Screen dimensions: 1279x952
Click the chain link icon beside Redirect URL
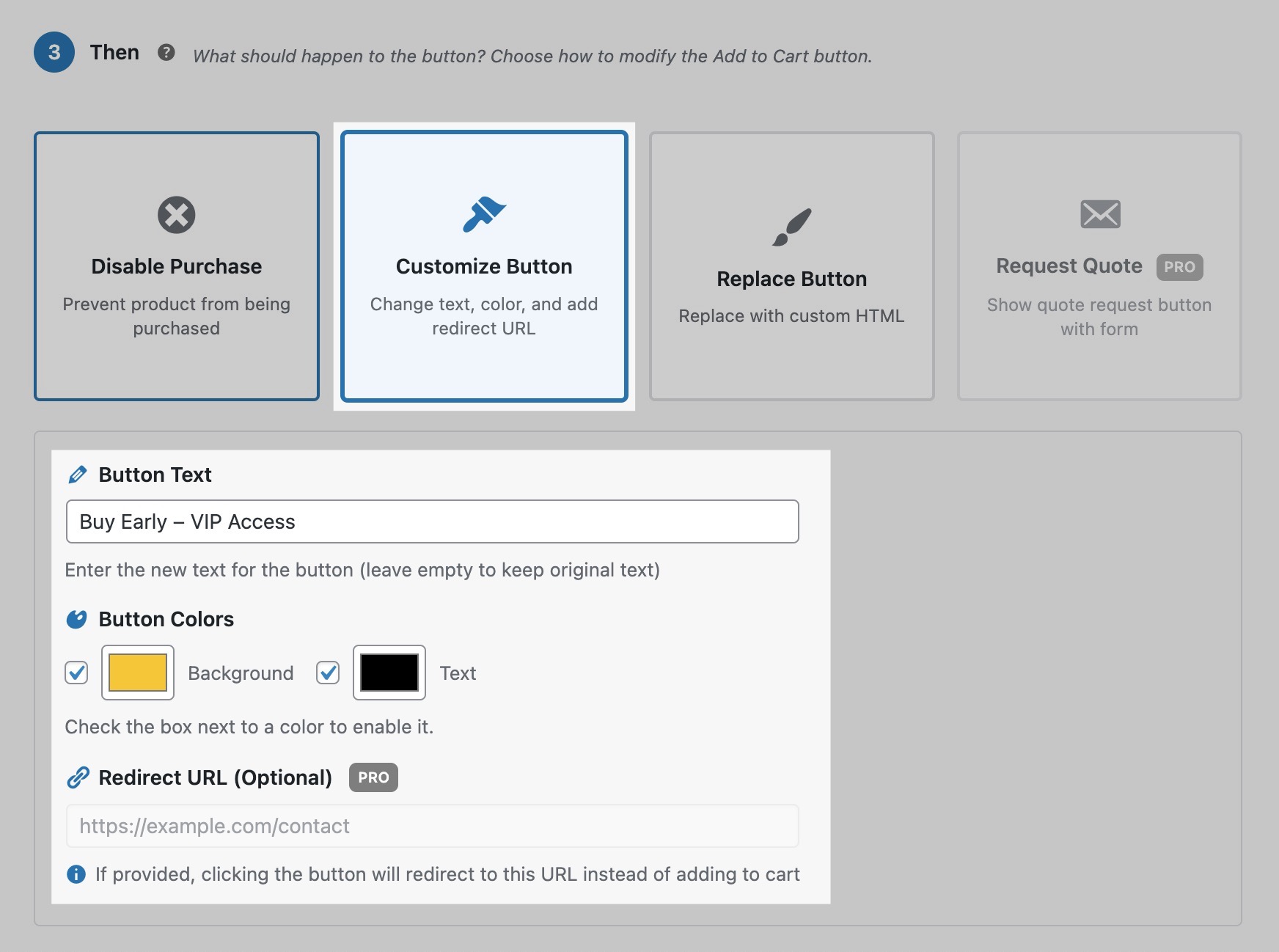(x=78, y=777)
